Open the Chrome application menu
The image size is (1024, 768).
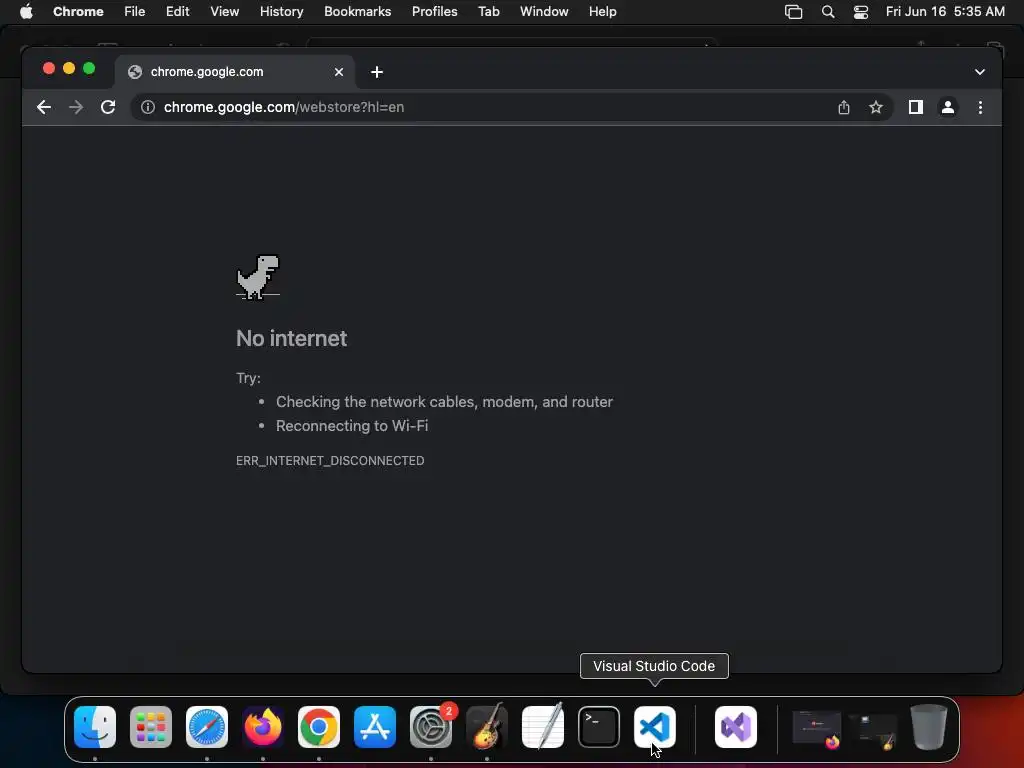point(78,12)
